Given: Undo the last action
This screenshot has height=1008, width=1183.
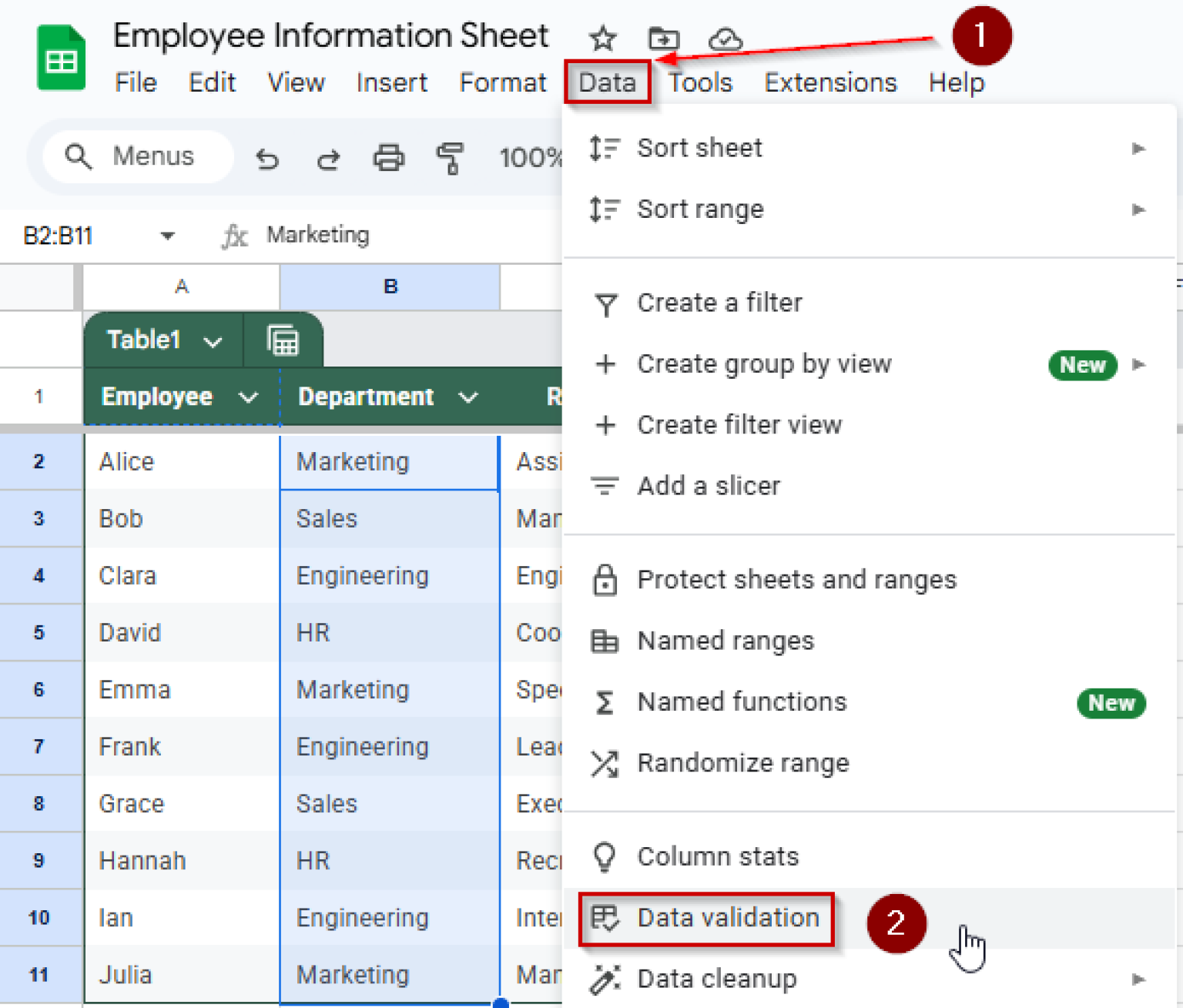Looking at the screenshot, I should point(266,157).
